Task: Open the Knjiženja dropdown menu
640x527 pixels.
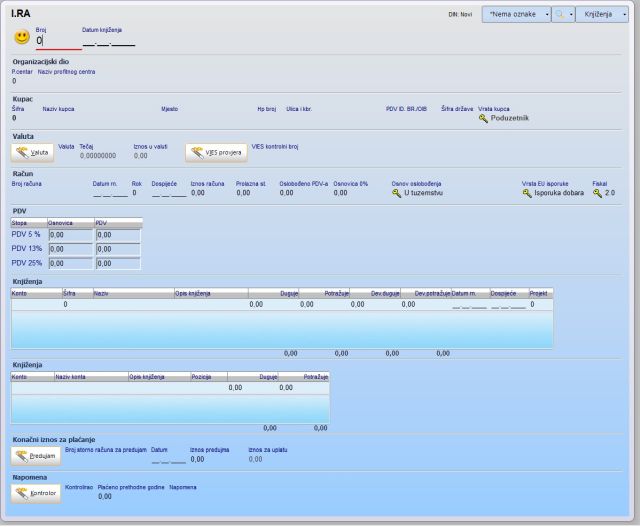Action: [601, 15]
